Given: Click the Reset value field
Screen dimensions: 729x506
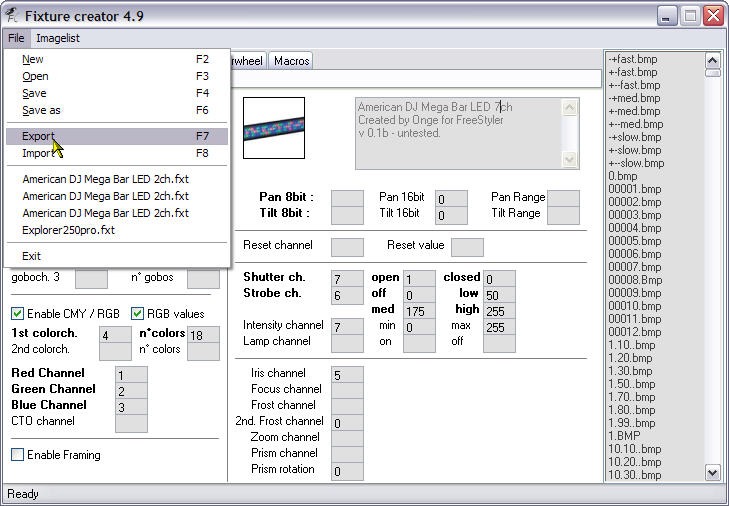Looking at the screenshot, I should [x=467, y=247].
